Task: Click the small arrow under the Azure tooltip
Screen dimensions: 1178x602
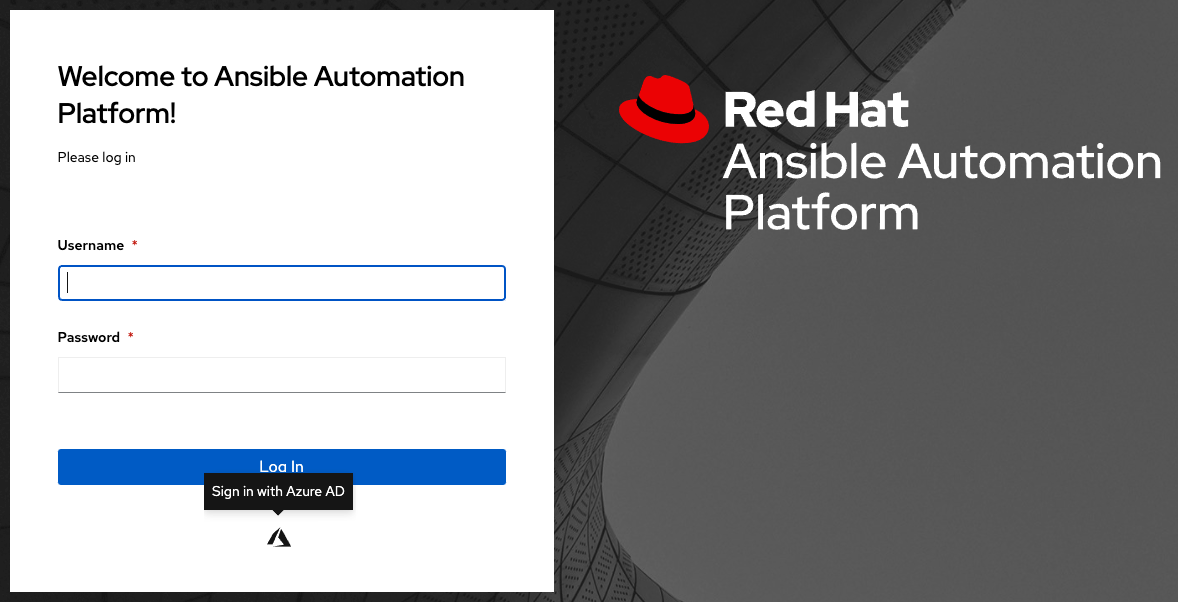Action: click(279, 513)
